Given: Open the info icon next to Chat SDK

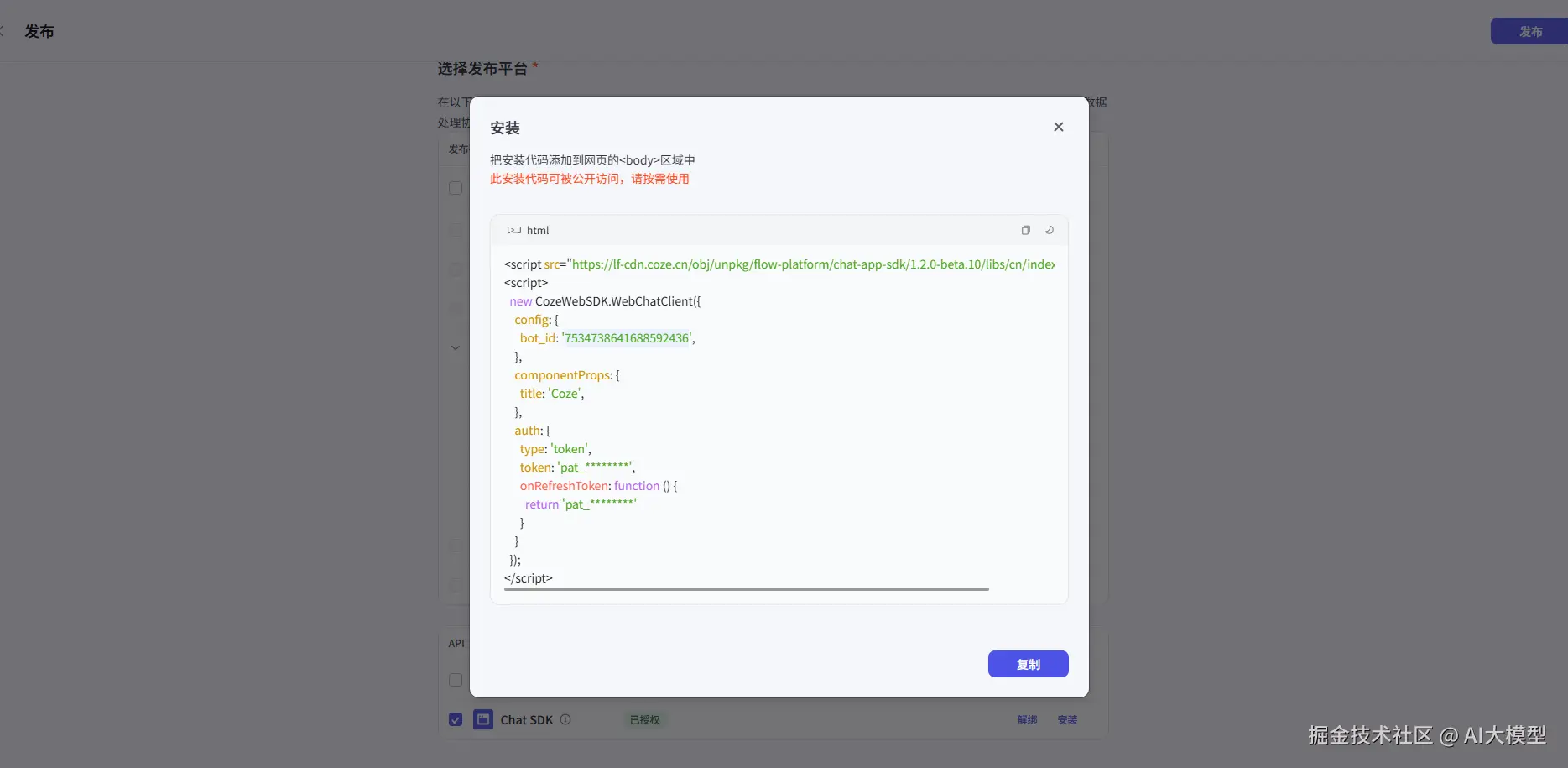Looking at the screenshot, I should click(565, 719).
